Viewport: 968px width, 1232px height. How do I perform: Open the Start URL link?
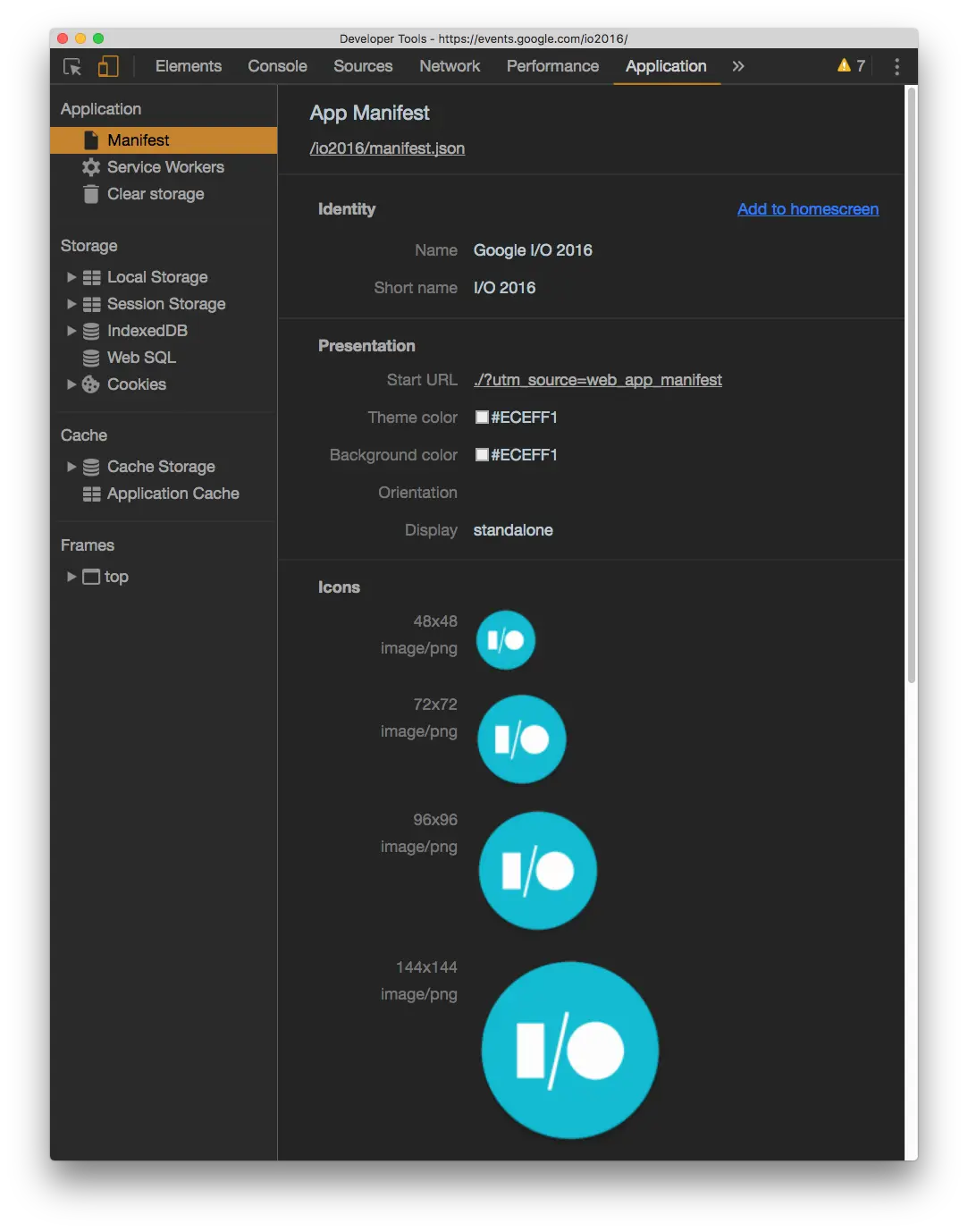pos(598,380)
